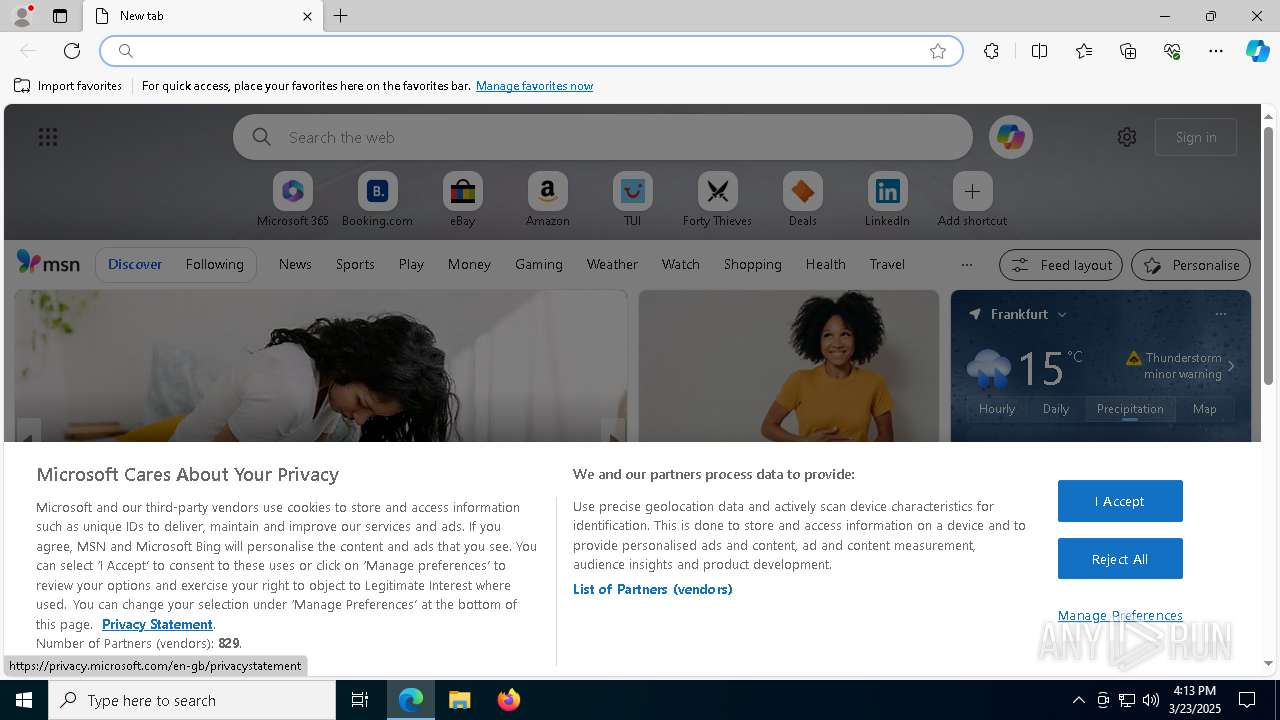Click I Accept cookies button

(1120, 501)
